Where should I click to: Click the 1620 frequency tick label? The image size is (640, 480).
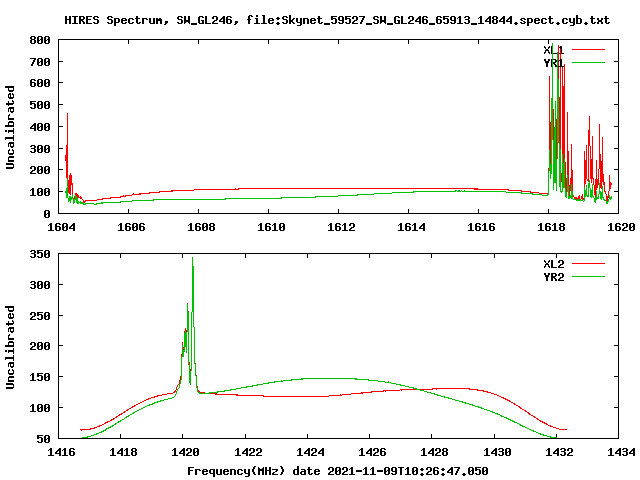click(x=621, y=227)
